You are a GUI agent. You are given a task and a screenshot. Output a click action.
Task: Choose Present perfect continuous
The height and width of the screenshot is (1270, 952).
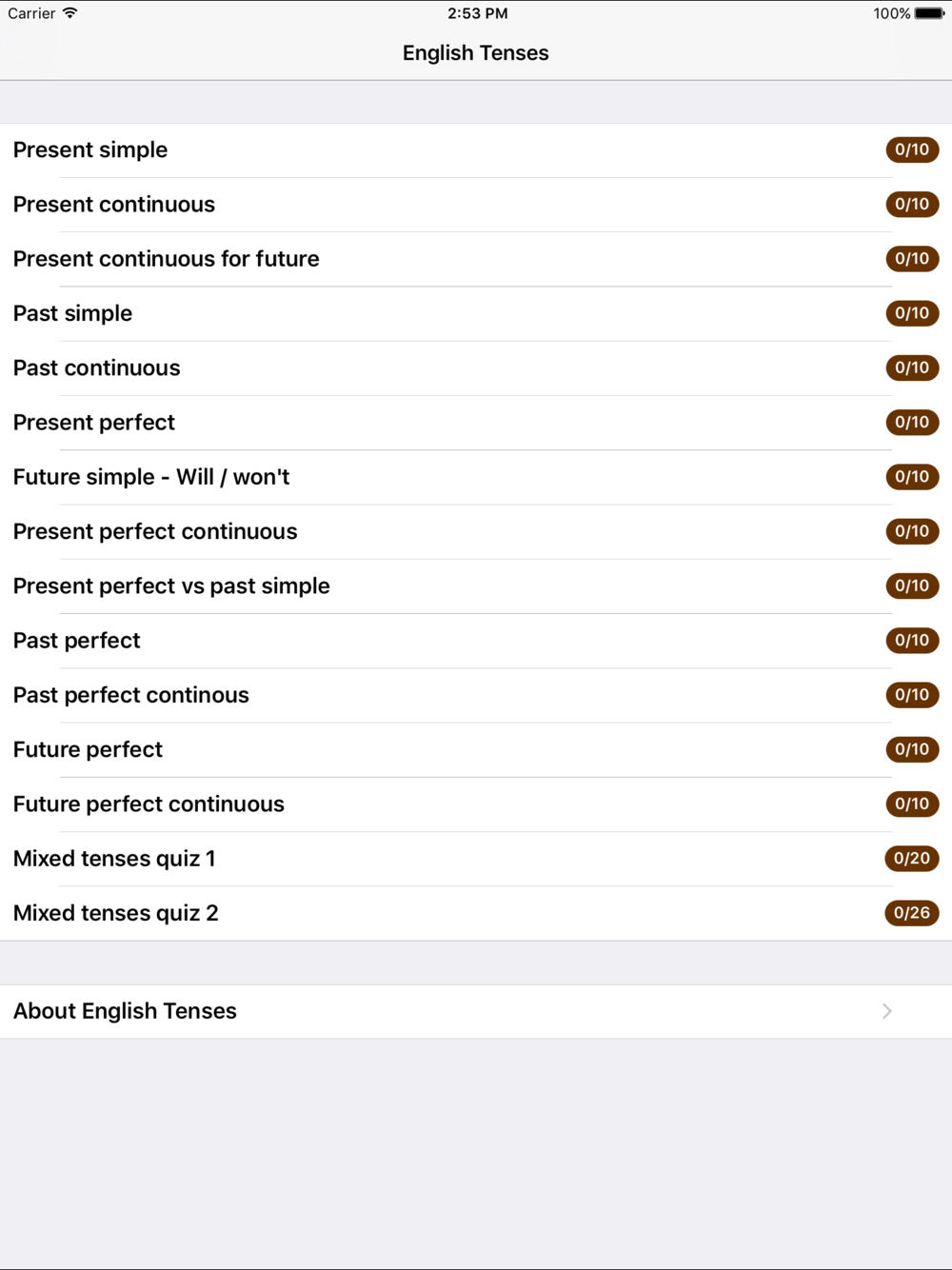[155, 531]
